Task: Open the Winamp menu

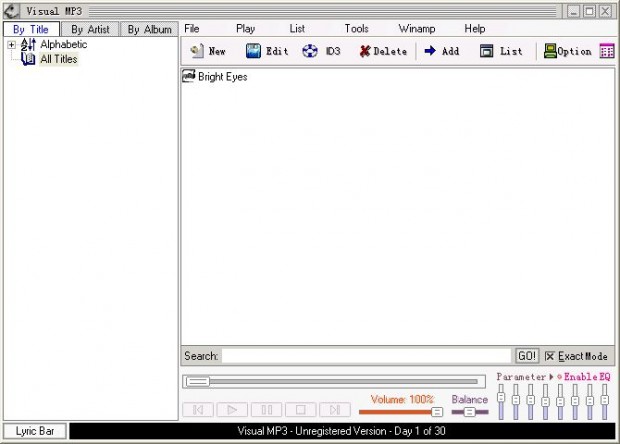Action: pos(417,28)
